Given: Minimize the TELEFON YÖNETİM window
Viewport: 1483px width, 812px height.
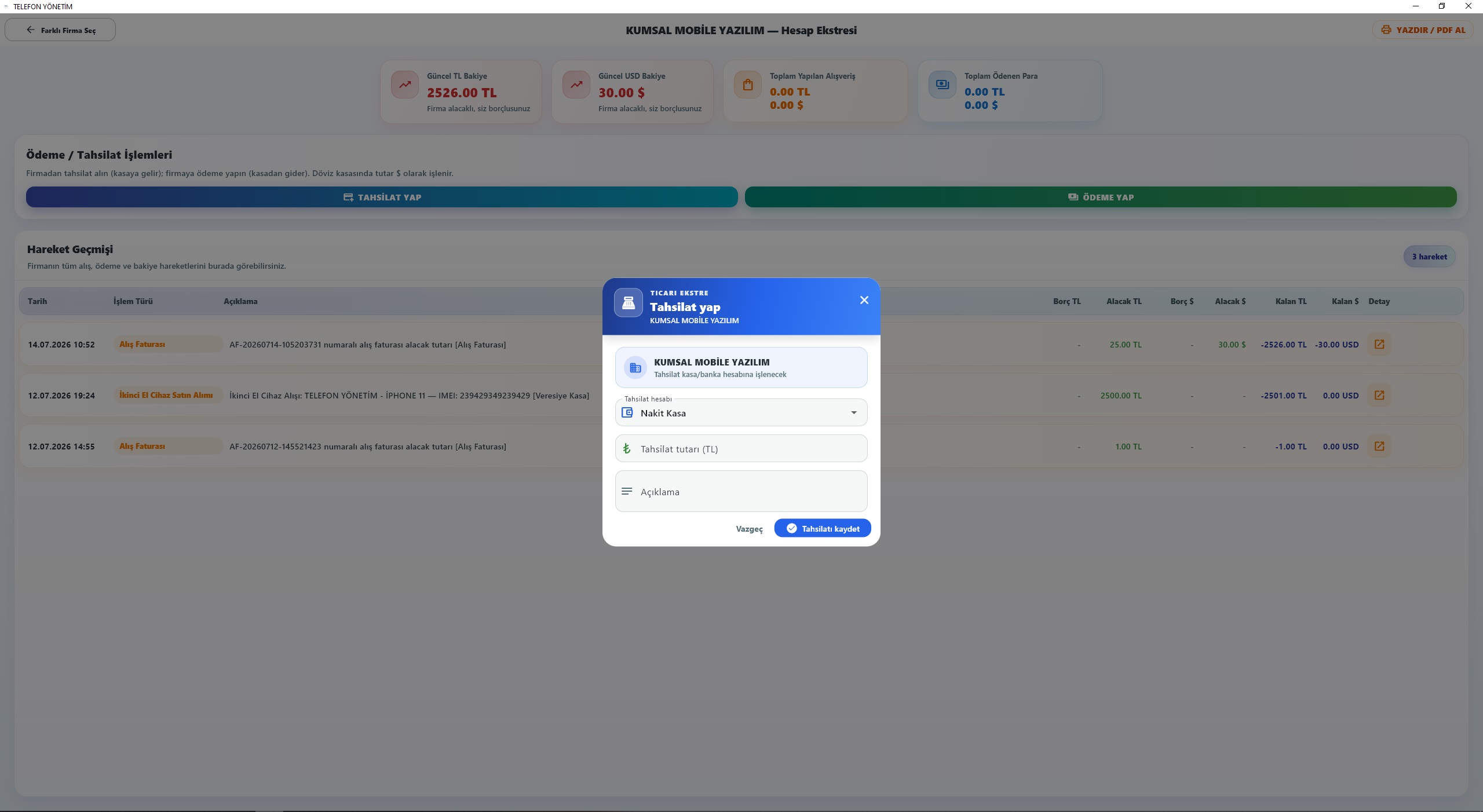Looking at the screenshot, I should pyautogui.click(x=1416, y=6).
